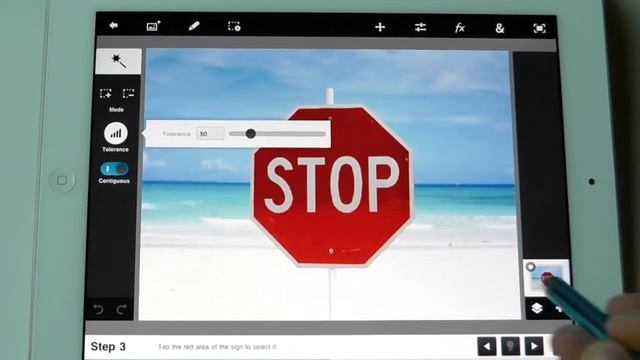
Task: Click the 'Step 3' label
Action: click(x=108, y=347)
